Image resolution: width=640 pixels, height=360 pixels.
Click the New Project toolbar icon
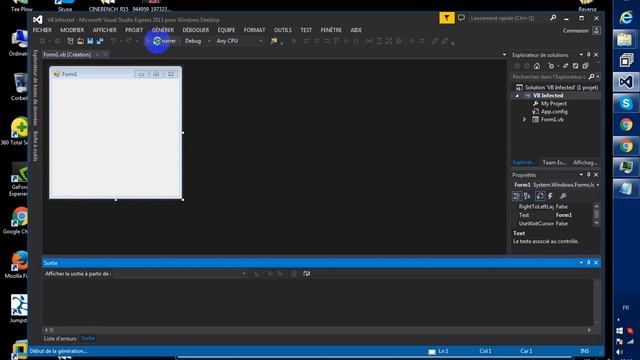(70, 41)
